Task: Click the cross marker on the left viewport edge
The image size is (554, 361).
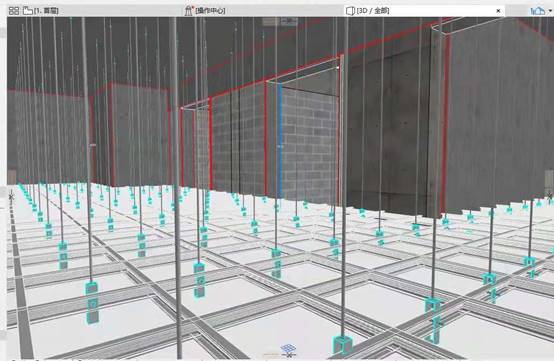Action: pos(11,195)
